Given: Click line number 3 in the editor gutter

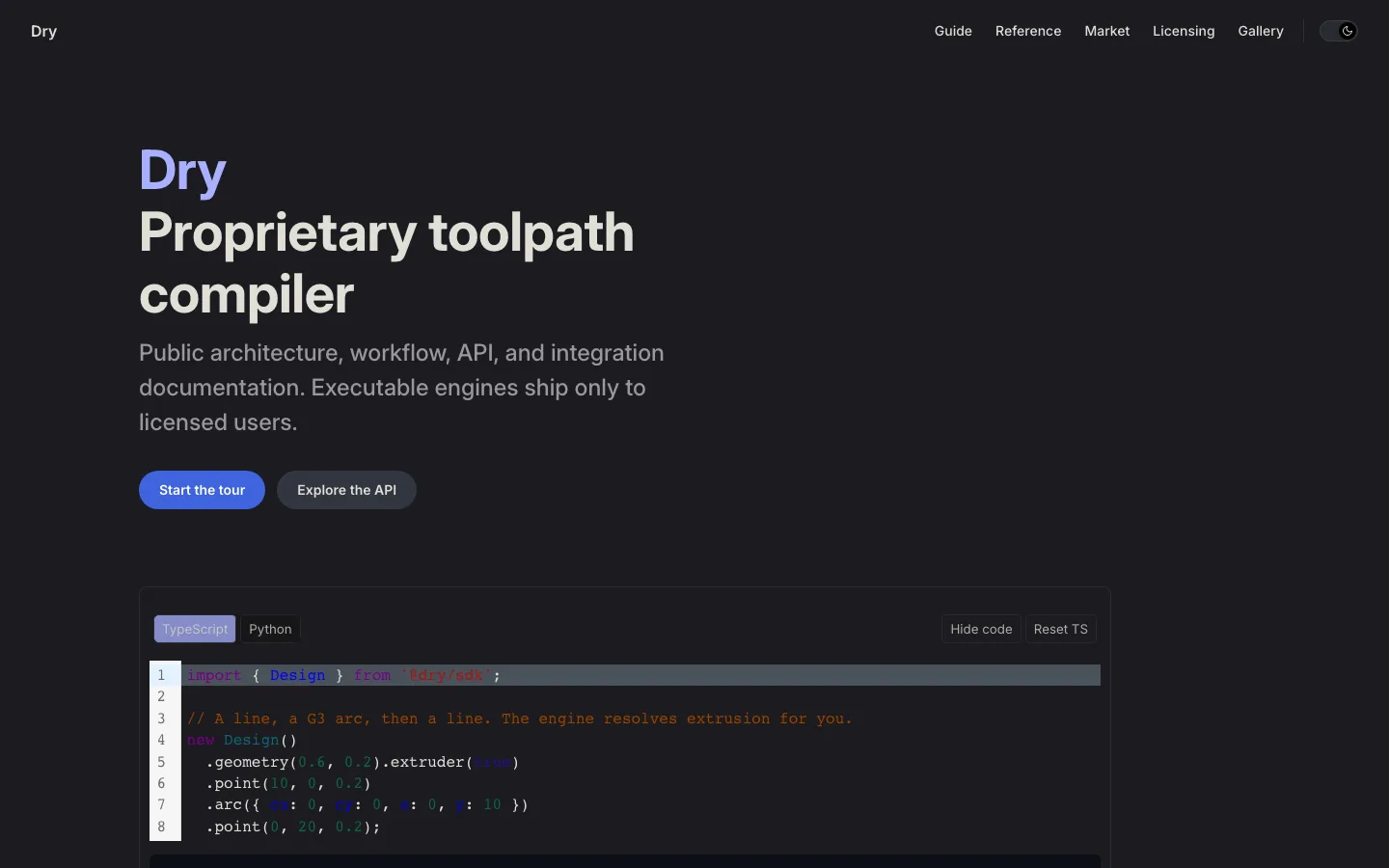Looking at the screenshot, I should click(161, 719).
